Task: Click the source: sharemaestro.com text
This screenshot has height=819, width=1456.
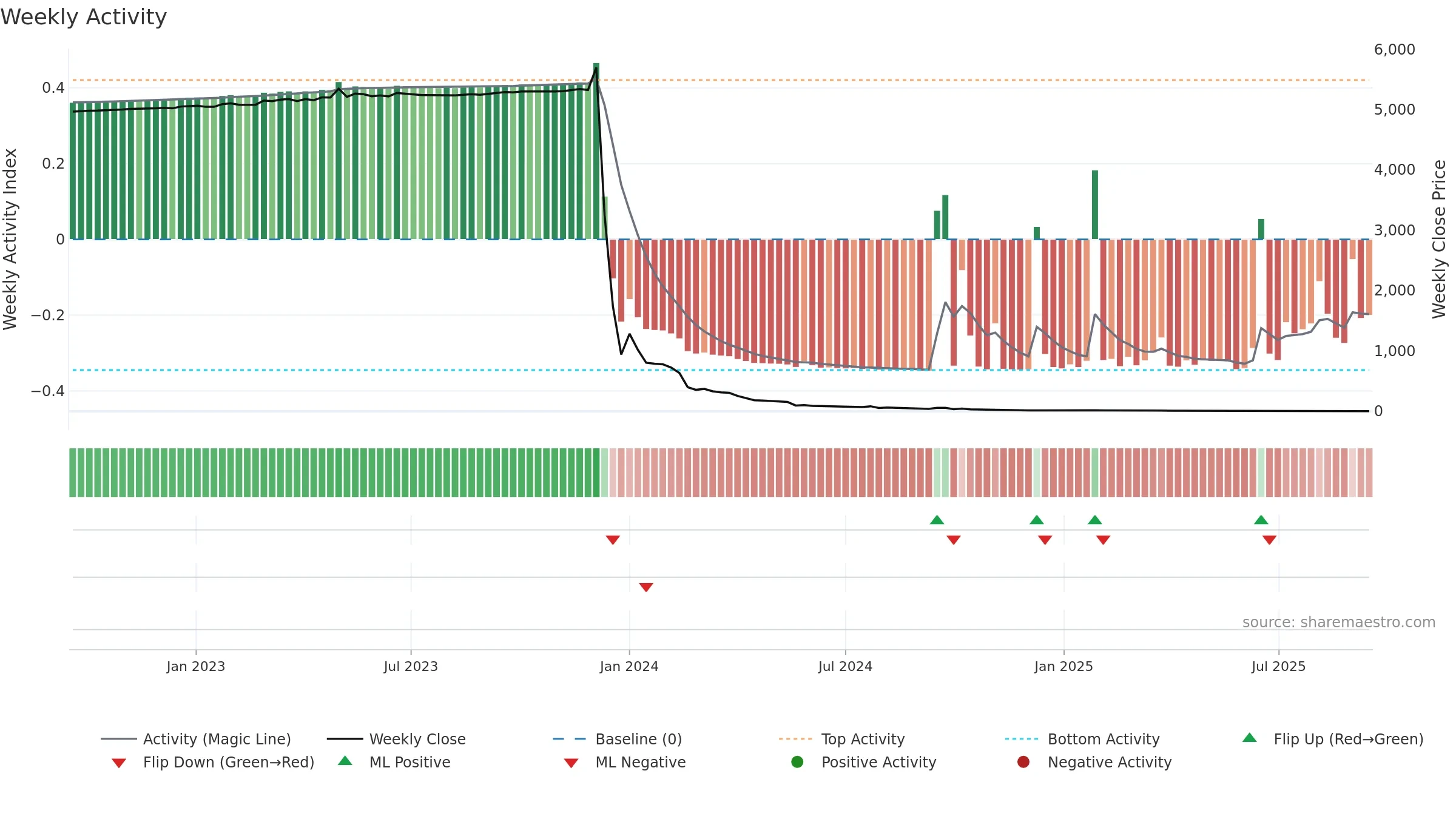Action: 1339,622
